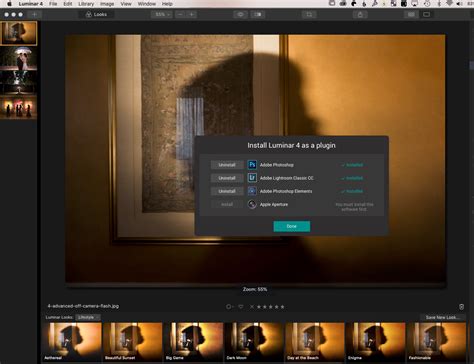Click Save New Look button
The image size is (474, 364).
click(442, 317)
